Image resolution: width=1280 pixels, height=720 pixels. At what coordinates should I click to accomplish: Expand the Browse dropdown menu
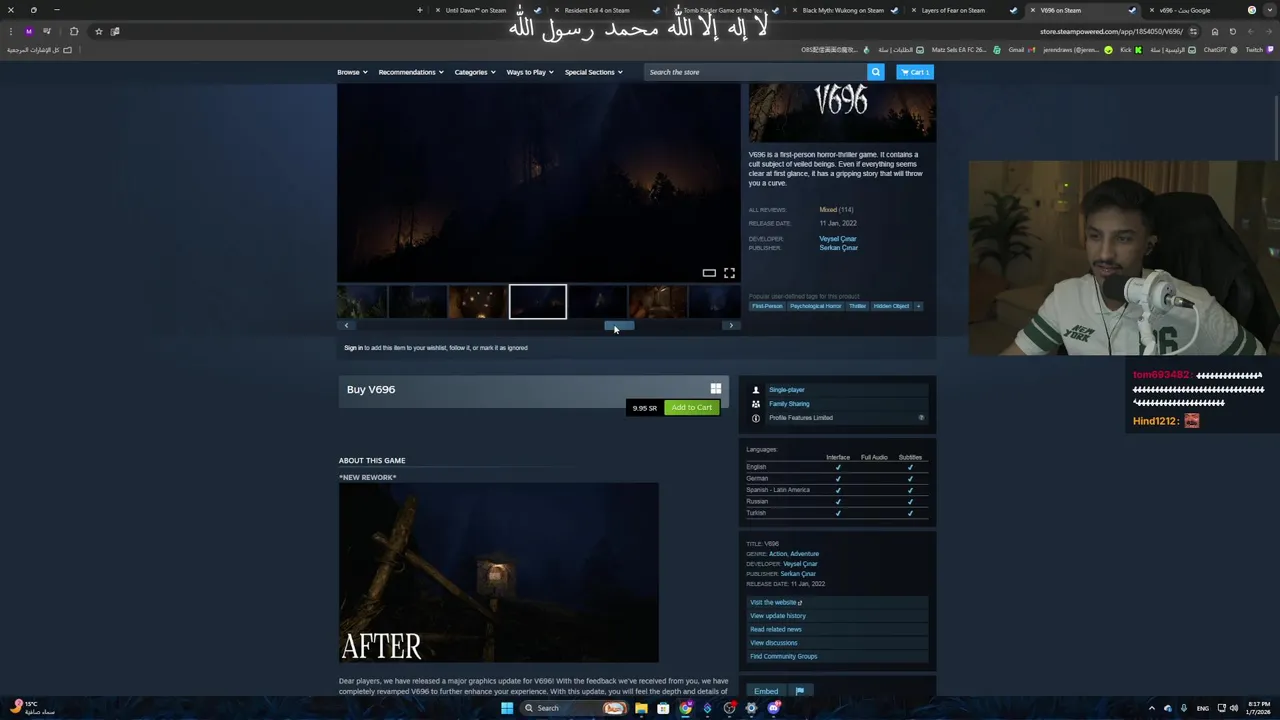pyautogui.click(x=352, y=72)
